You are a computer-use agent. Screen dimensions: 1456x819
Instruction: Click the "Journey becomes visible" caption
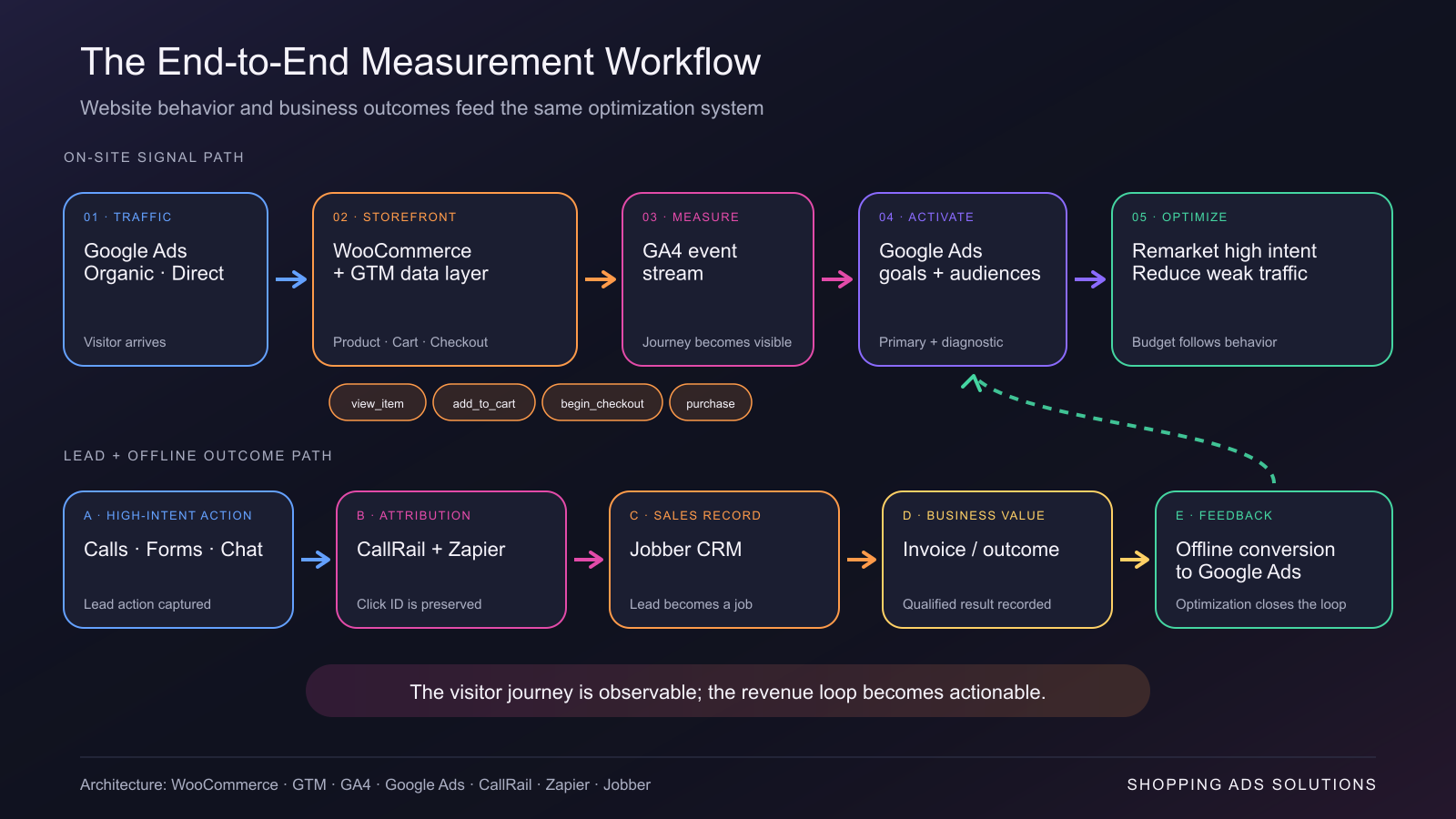(x=717, y=342)
